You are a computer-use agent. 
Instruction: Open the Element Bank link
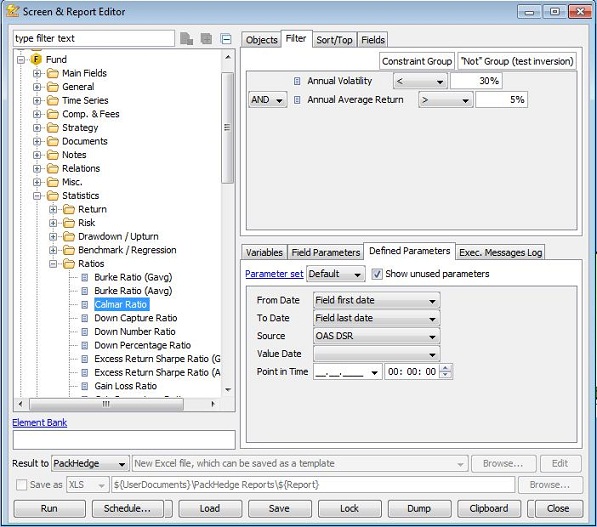40,423
